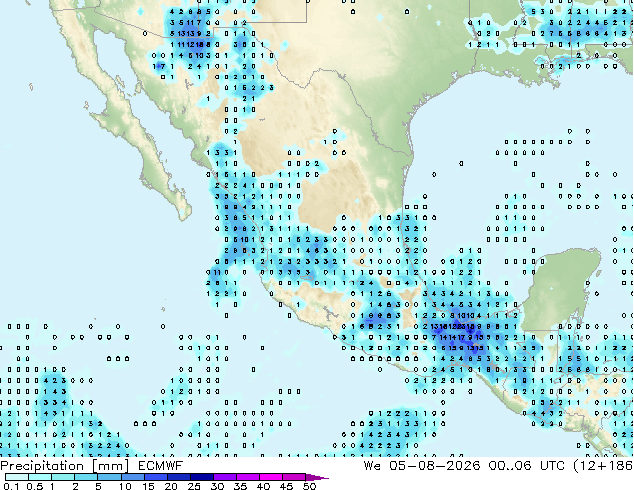Select the 30–35 mm purple legend swatch

225,477
